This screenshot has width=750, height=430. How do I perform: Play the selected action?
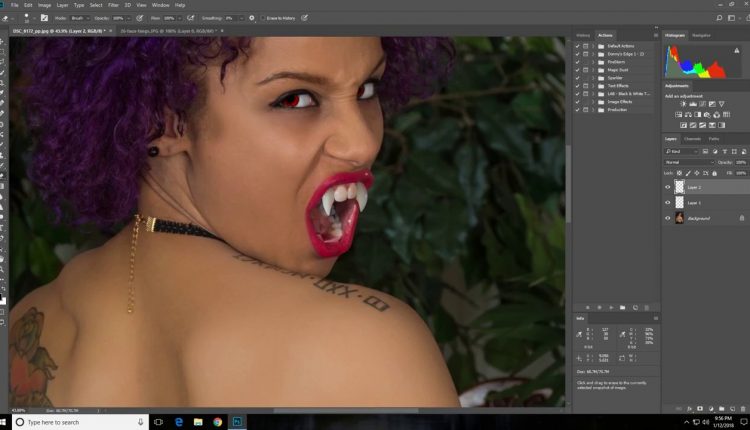tap(611, 308)
